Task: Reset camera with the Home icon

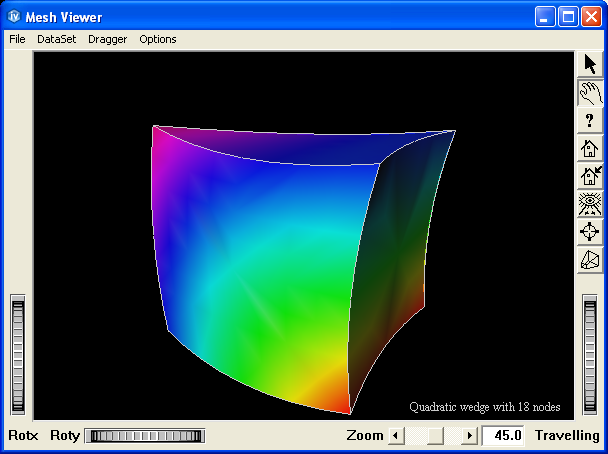Action: click(x=590, y=149)
